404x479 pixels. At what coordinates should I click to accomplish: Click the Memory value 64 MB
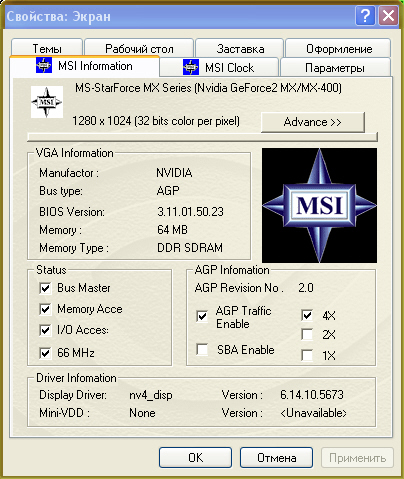pyautogui.click(x=172, y=230)
